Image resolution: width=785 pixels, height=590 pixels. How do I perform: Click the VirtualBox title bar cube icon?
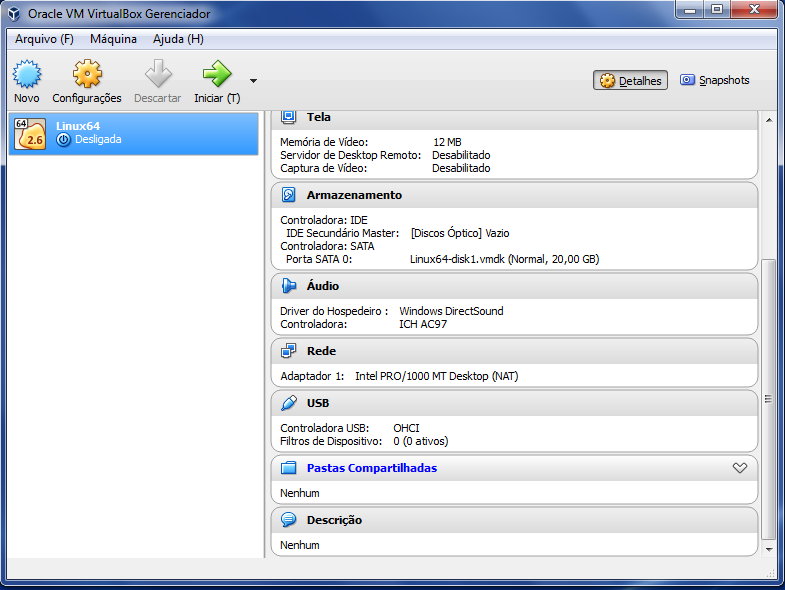pyautogui.click(x=14, y=14)
